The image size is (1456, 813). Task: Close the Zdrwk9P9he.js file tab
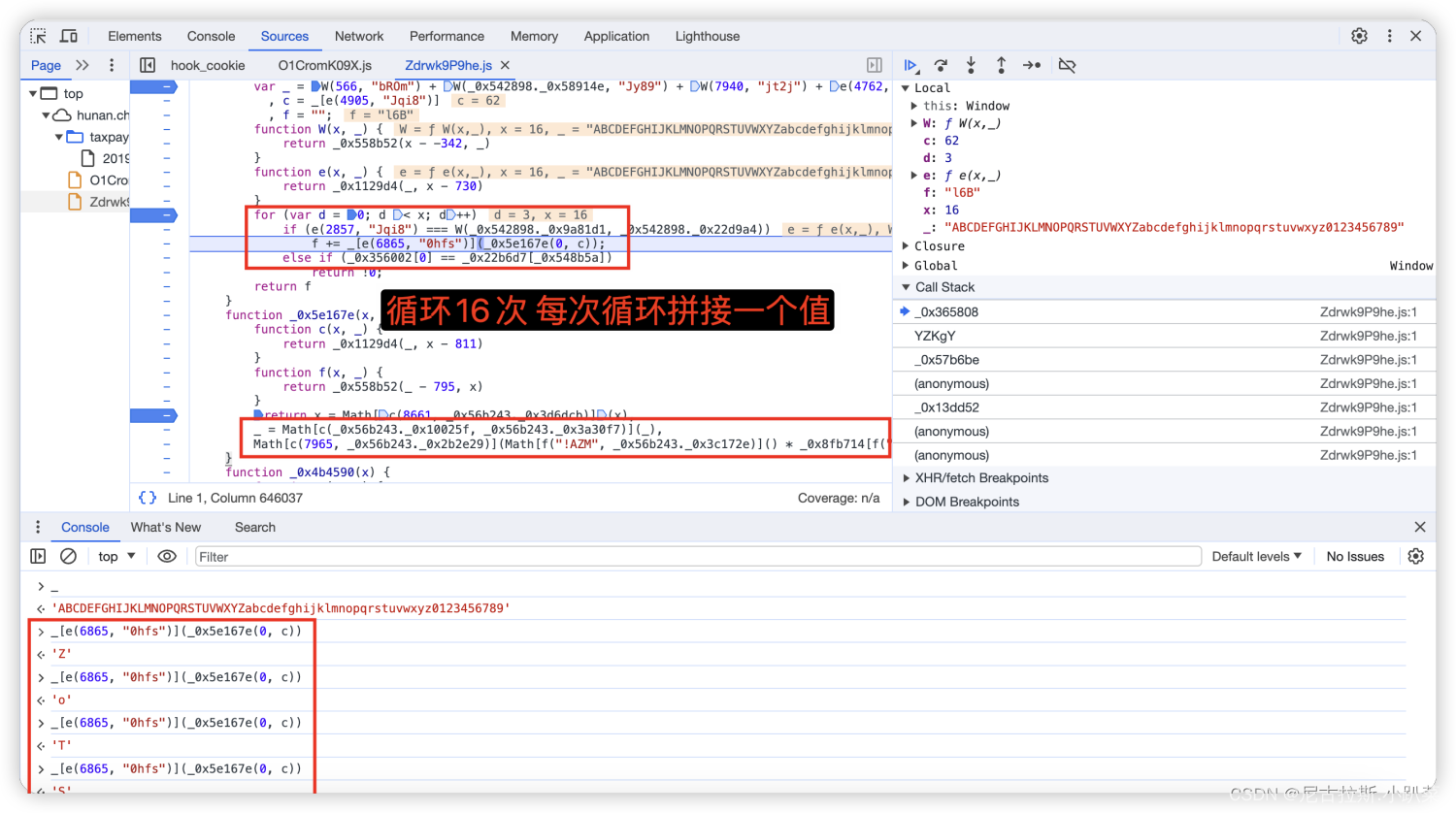(505, 65)
